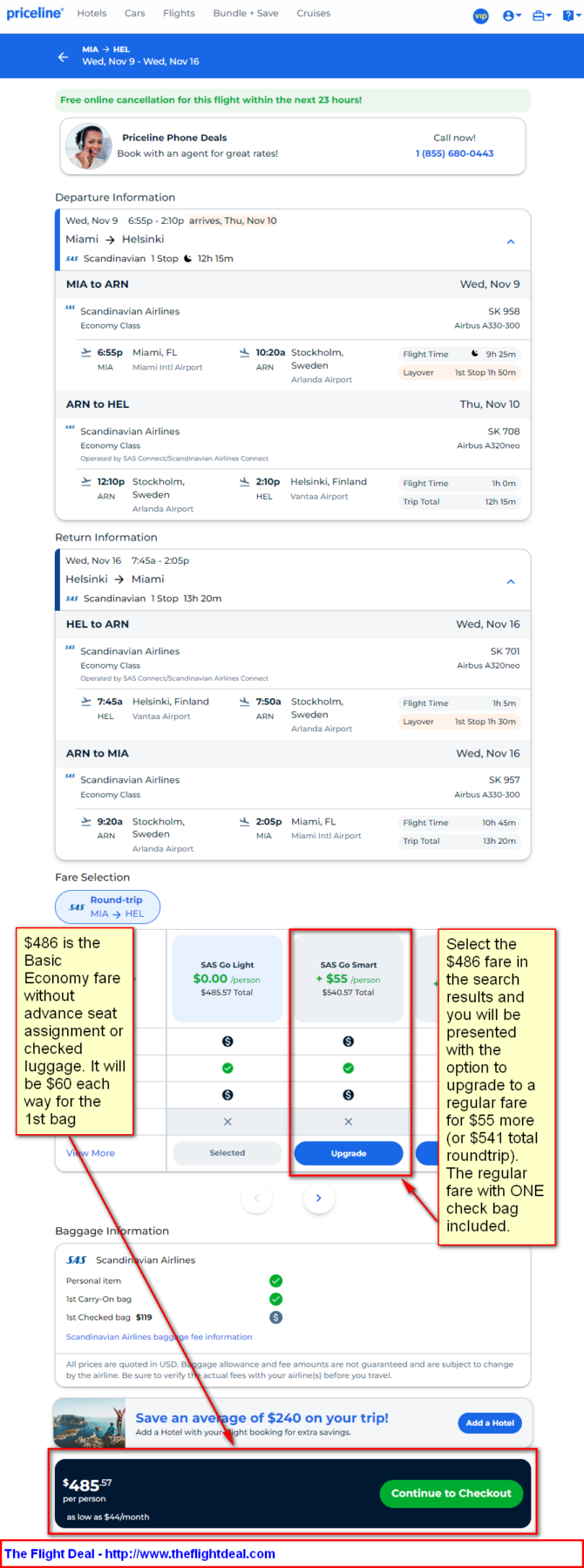This screenshot has height=1568, width=584.
Task: Click the previous fare options arrow
Action: pos(256,1198)
